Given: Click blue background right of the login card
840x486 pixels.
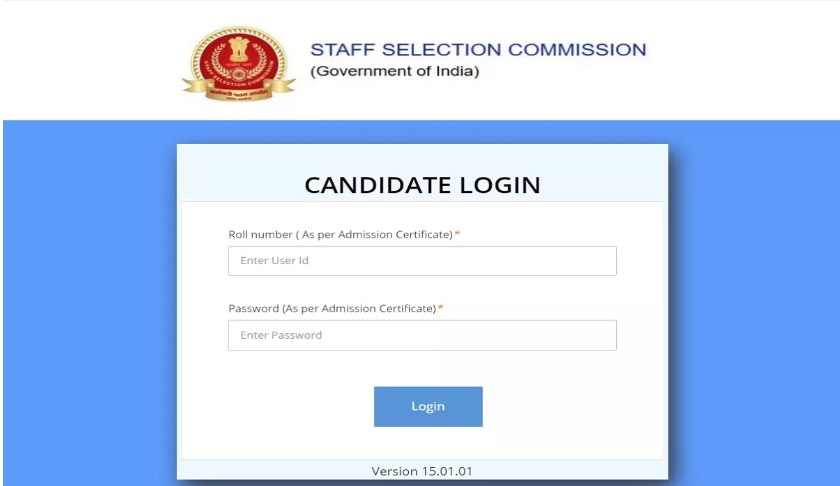Looking at the screenshot, I should coord(752,300).
